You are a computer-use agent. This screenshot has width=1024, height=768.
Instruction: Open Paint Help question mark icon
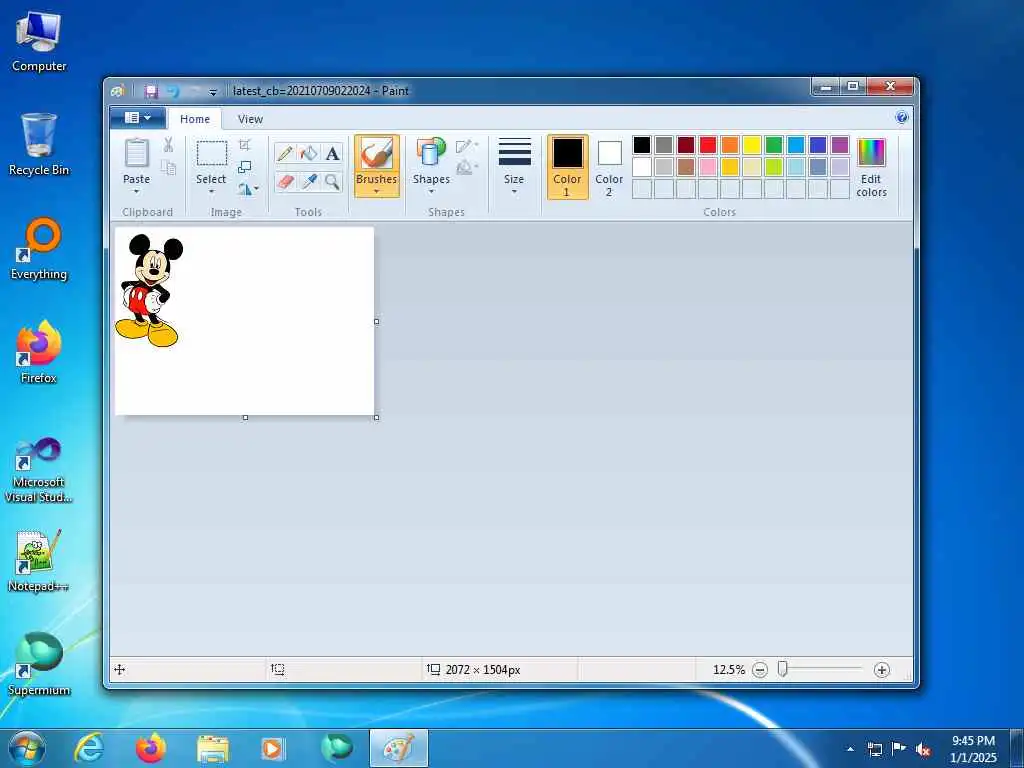(x=902, y=118)
